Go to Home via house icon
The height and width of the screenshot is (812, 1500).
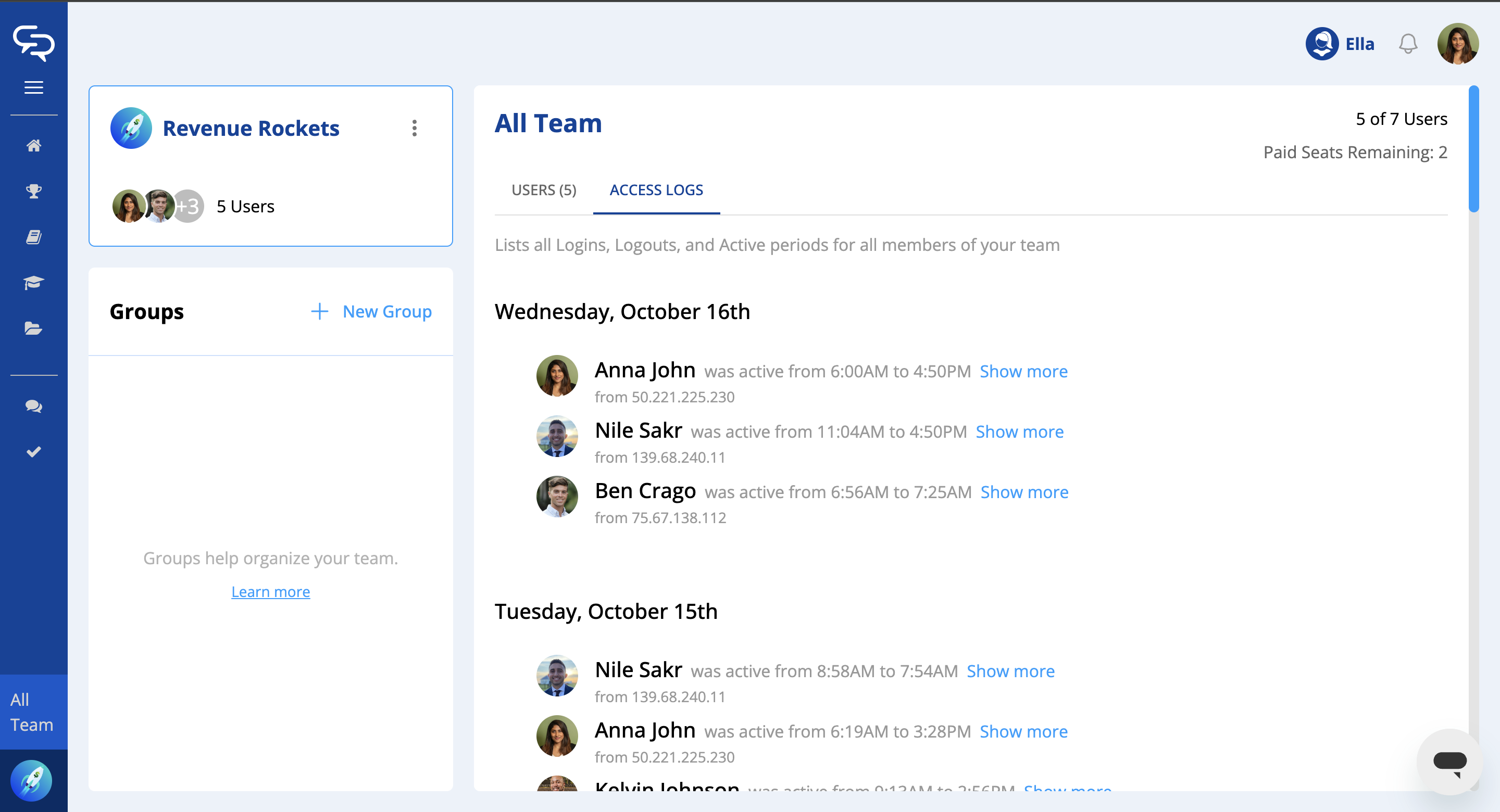(x=34, y=146)
